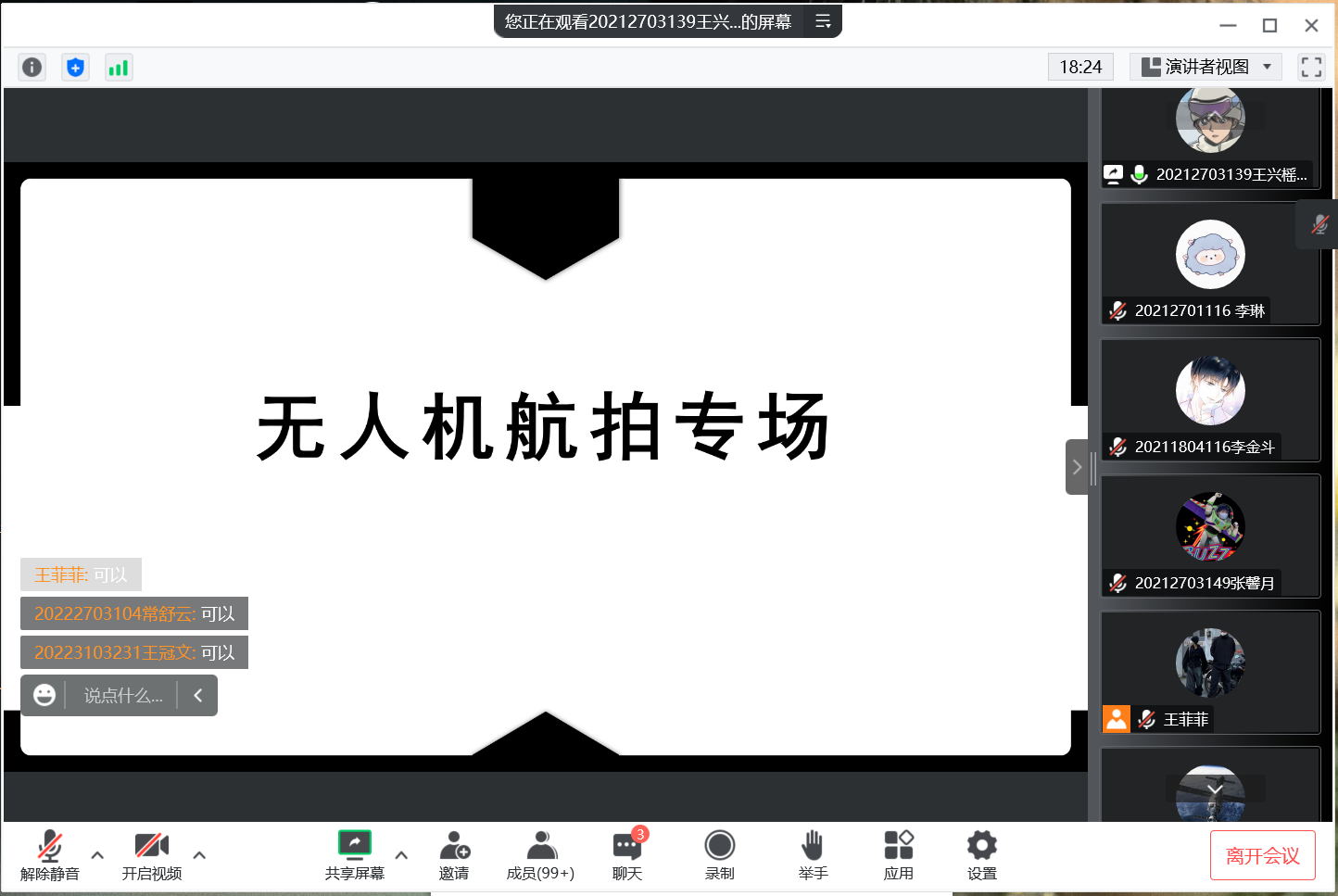Click 共享屏幕 to share screen

pos(354,854)
